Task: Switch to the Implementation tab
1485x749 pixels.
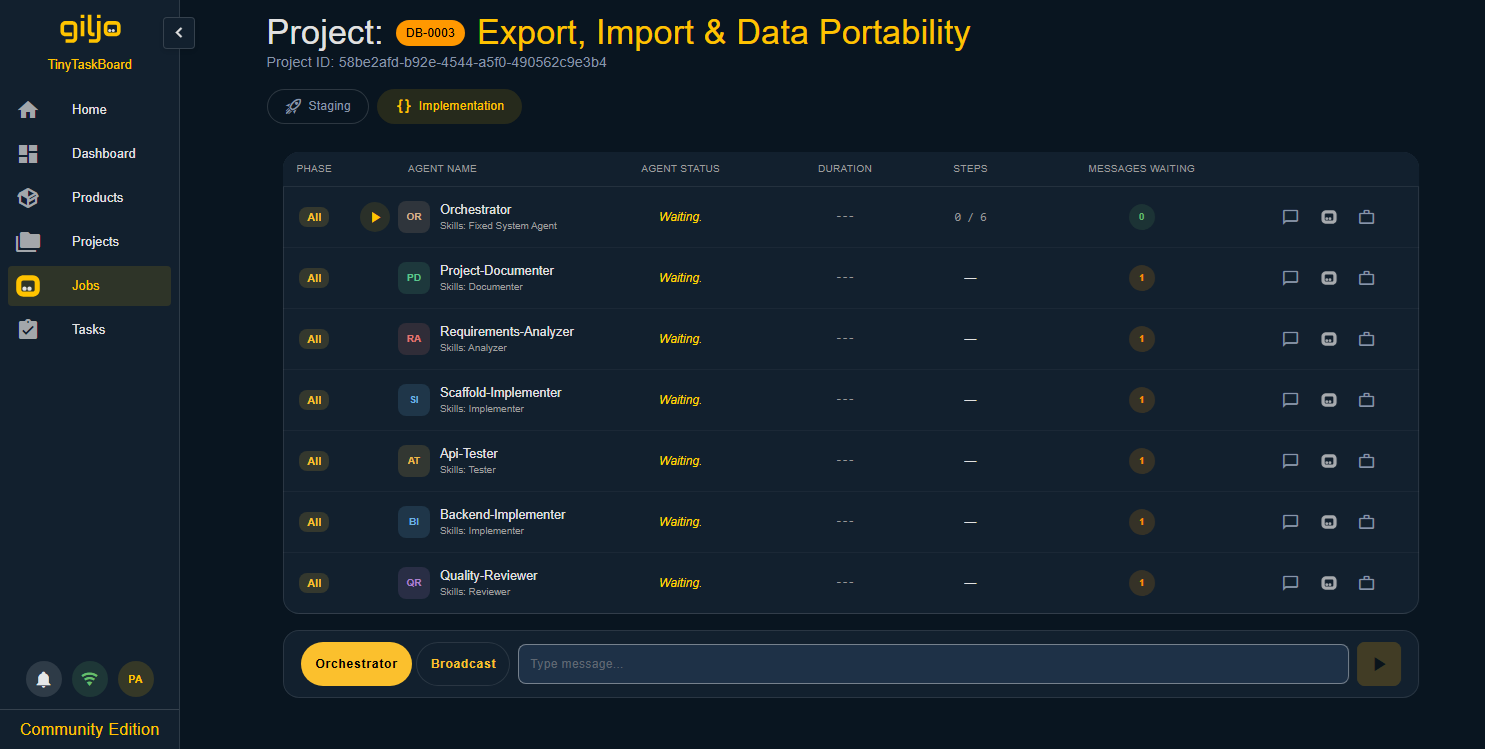Action: [449, 106]
